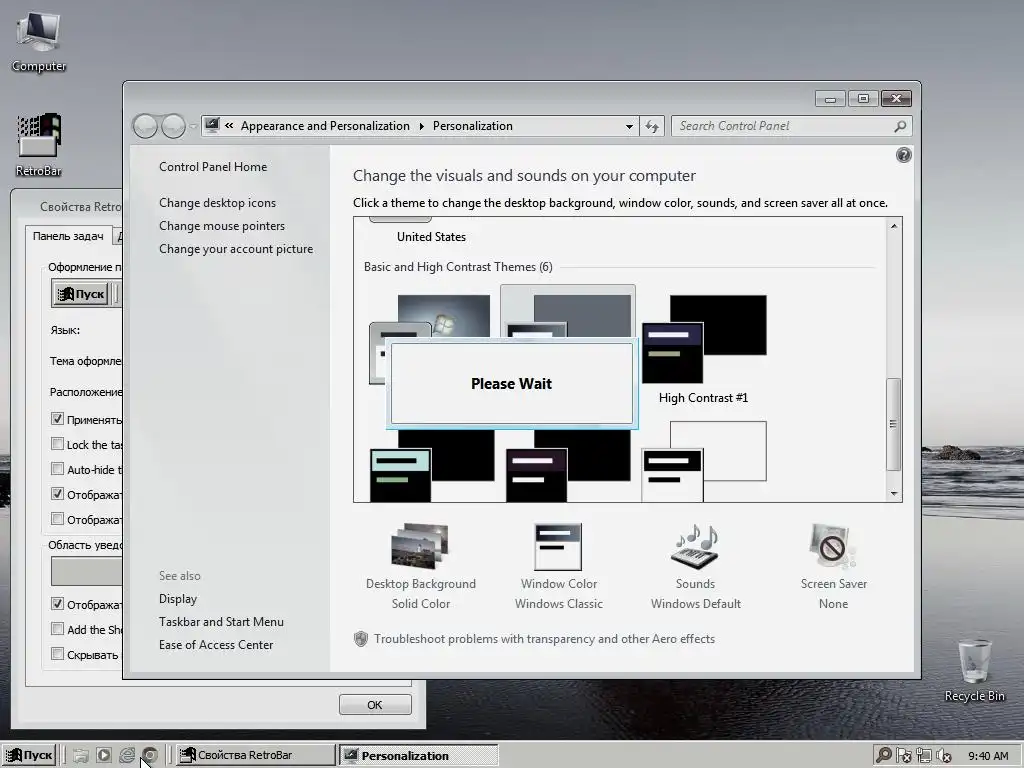Click the Personalization breadcrumb
Image resolution: width=1024 pixels, height=768 pixels.
(x=473, y=126)
